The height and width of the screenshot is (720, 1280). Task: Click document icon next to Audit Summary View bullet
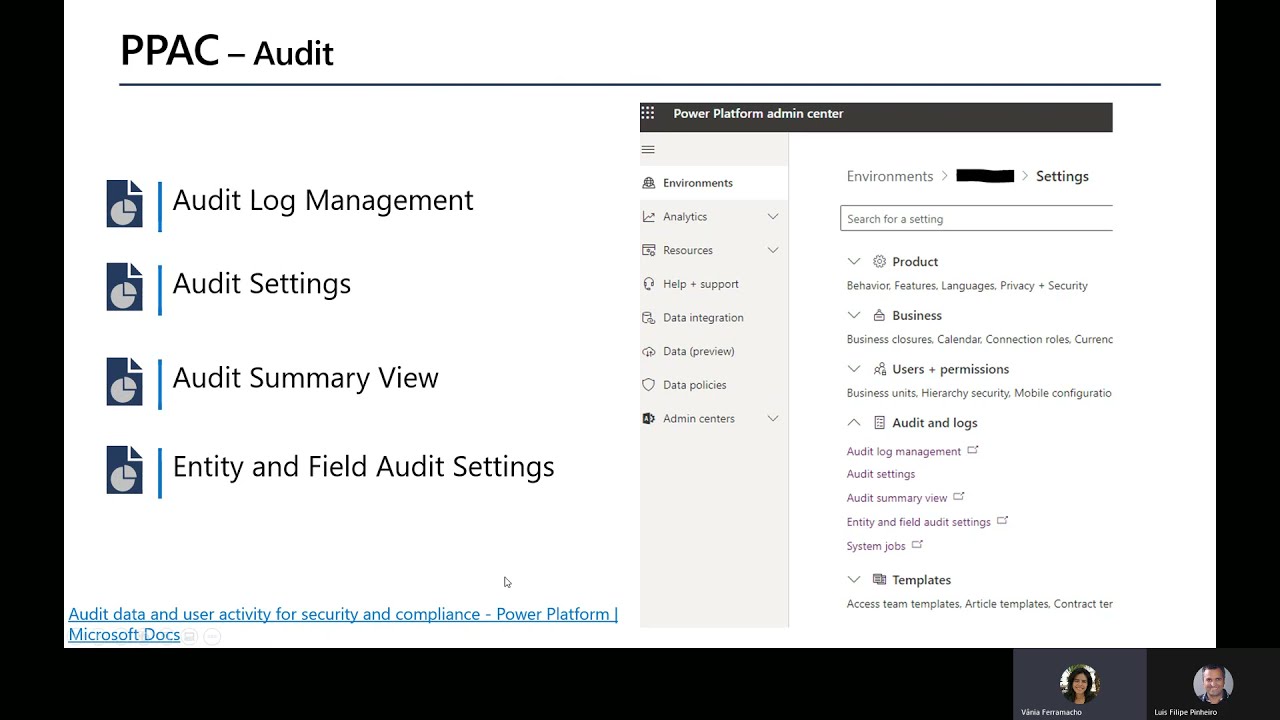125,382
